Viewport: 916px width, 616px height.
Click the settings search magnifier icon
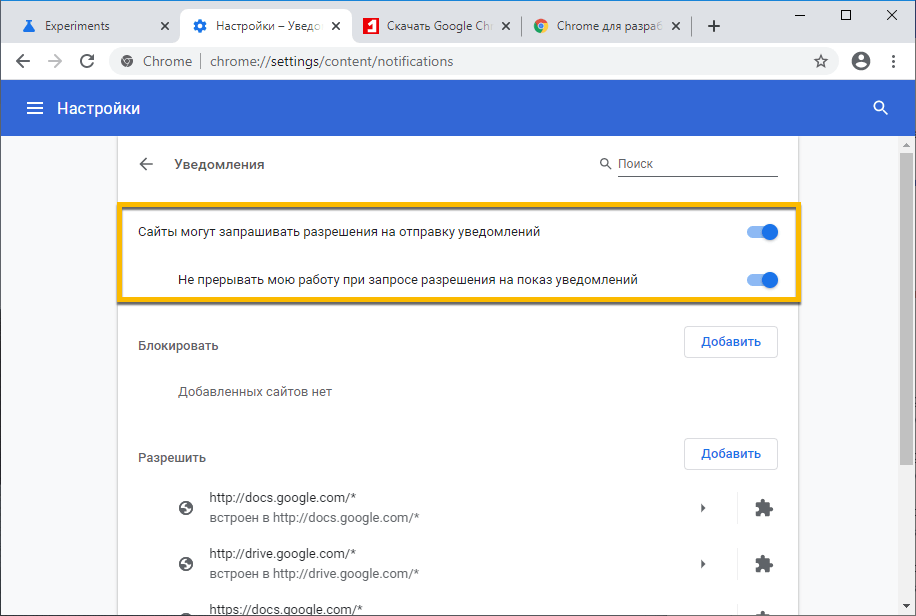(x=880, y=108)
